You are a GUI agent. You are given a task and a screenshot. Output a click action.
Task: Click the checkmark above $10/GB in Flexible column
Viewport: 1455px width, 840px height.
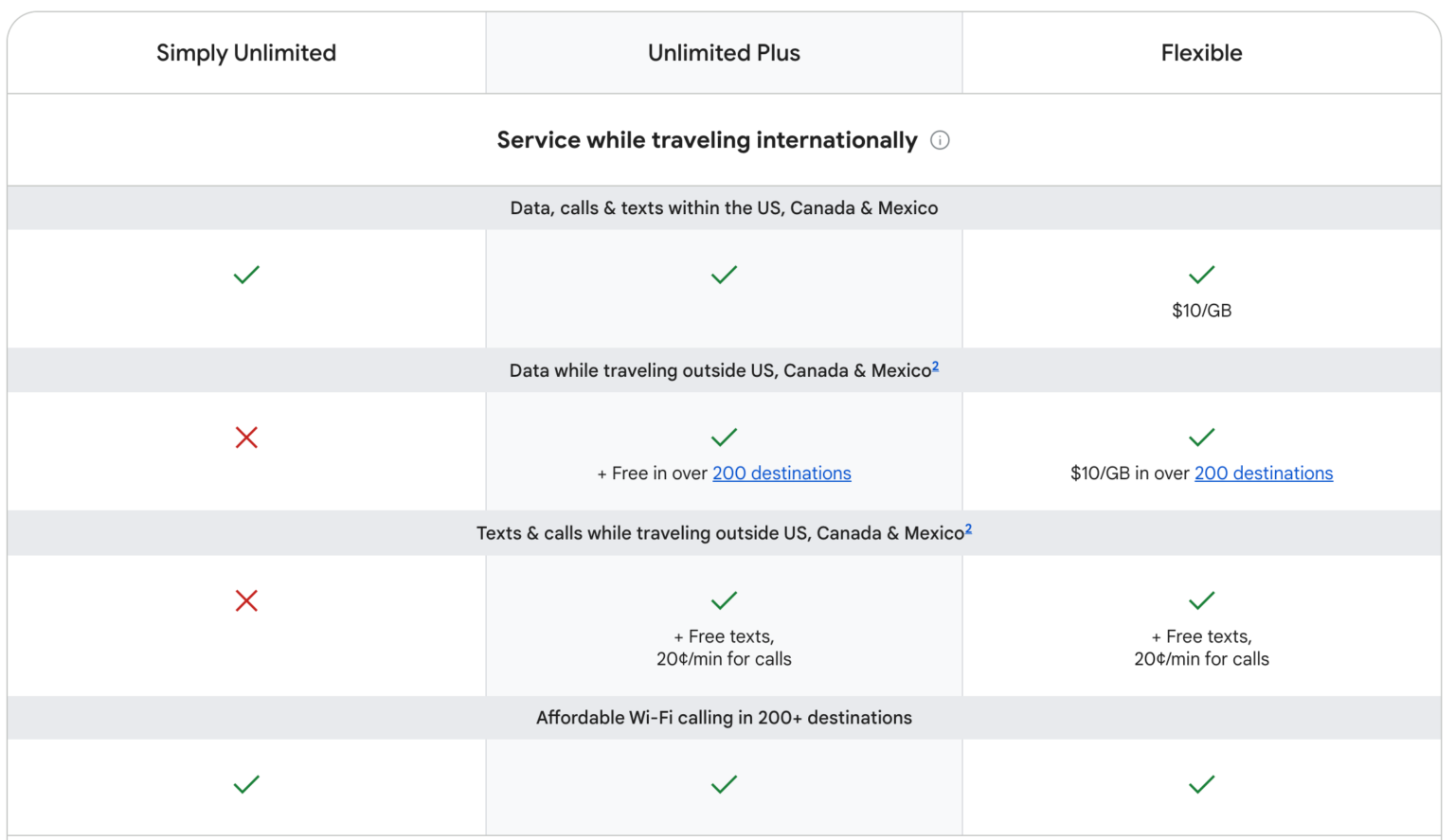point(1200,274)
